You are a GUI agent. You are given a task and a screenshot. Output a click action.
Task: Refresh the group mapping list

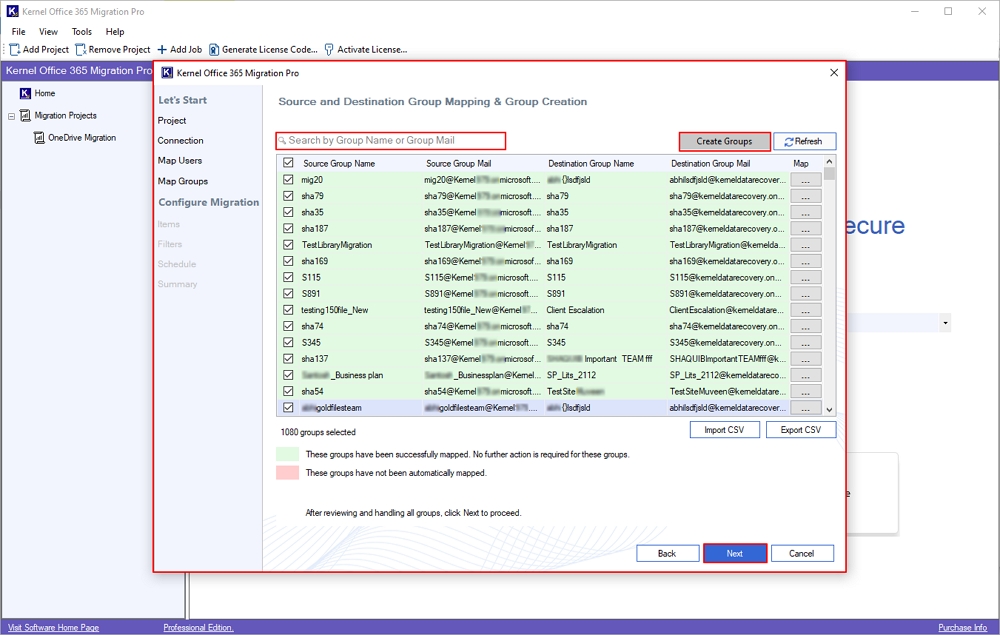point(804,142)
